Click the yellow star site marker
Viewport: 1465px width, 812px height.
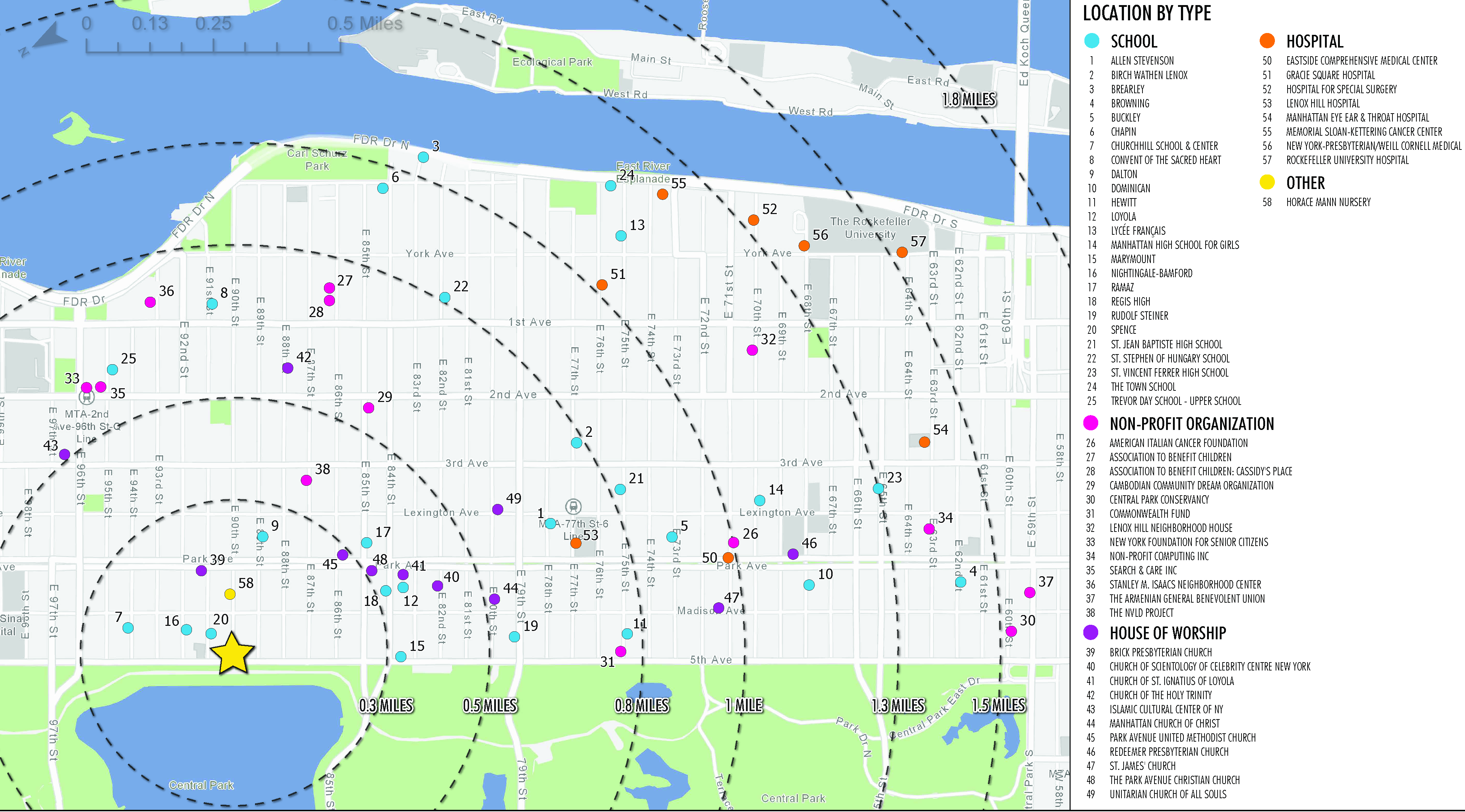click(232, 654)
